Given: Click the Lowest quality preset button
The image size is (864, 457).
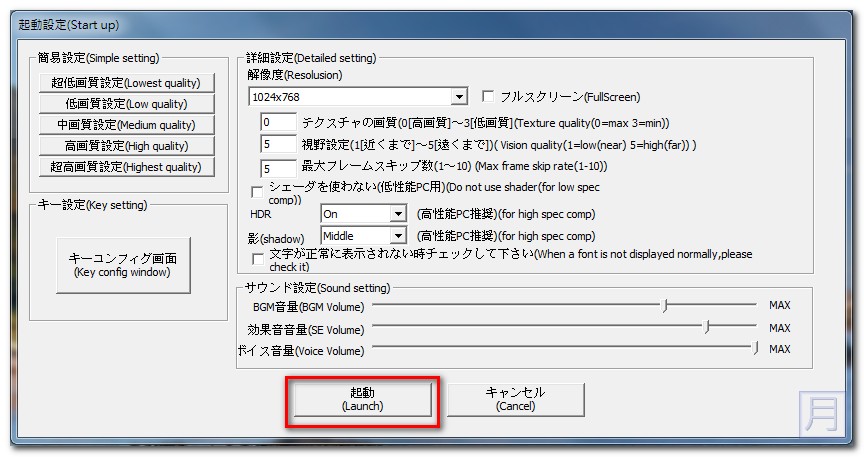Looking at the screenshot, I should 126,83.
